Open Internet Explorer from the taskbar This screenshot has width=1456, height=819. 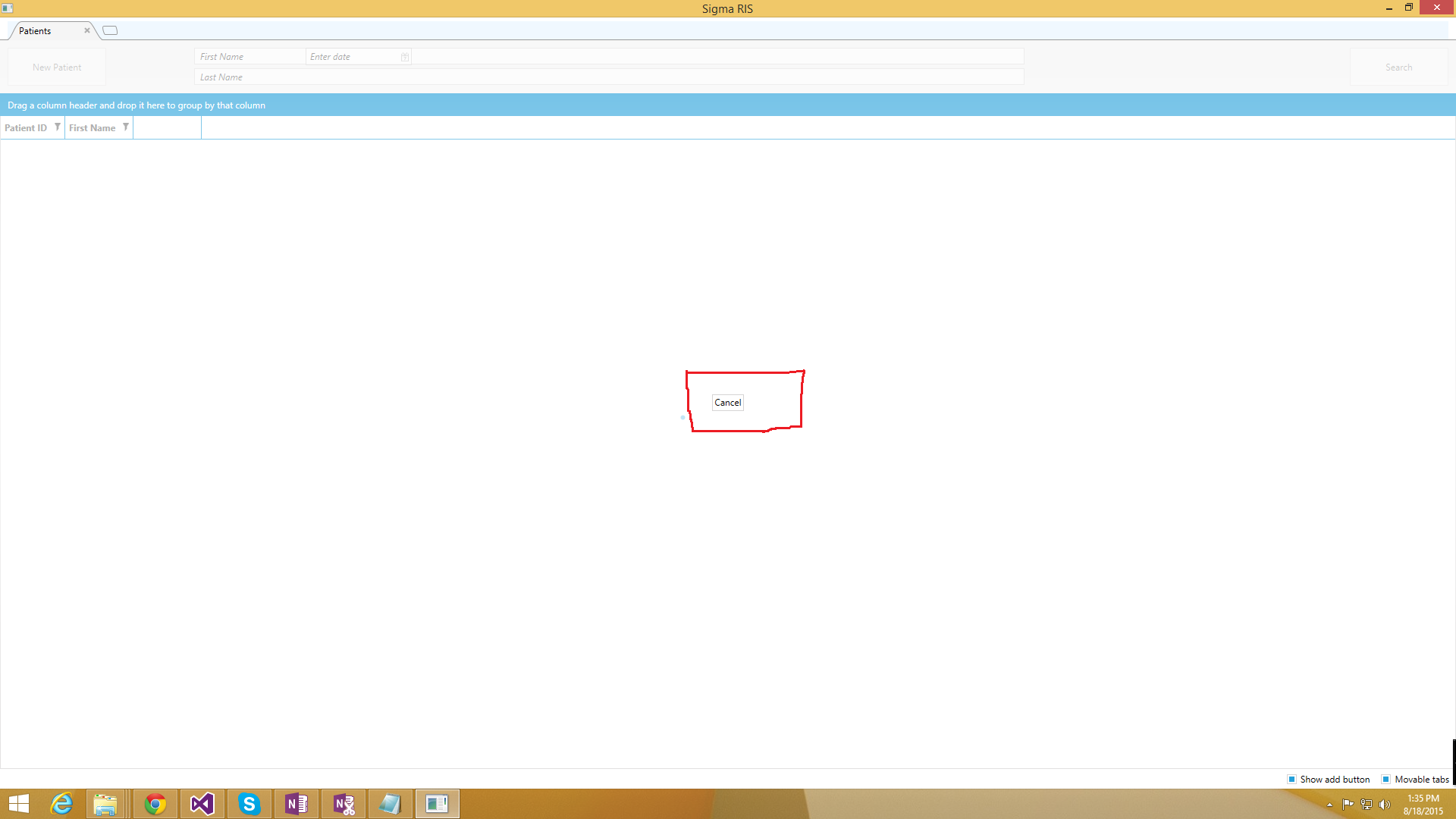pyautogui.click(x=61, y=804)
